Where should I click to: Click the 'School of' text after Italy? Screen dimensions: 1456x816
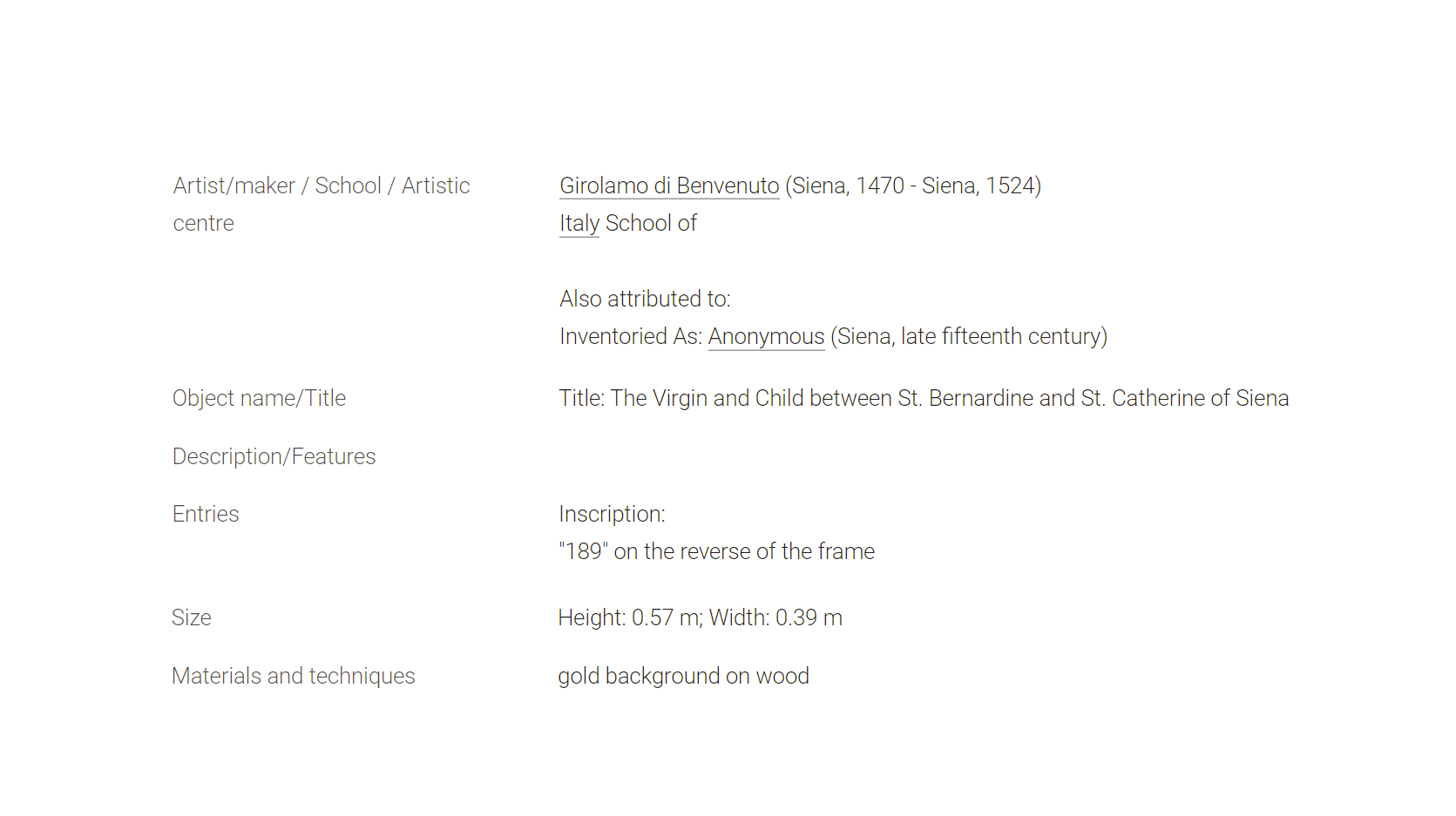coord(651,223)
